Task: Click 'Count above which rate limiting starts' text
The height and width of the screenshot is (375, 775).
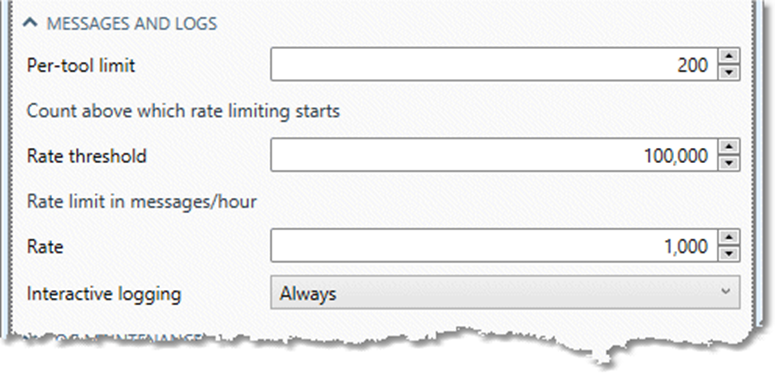Action: pyautogui.click(x=183, y=111)
